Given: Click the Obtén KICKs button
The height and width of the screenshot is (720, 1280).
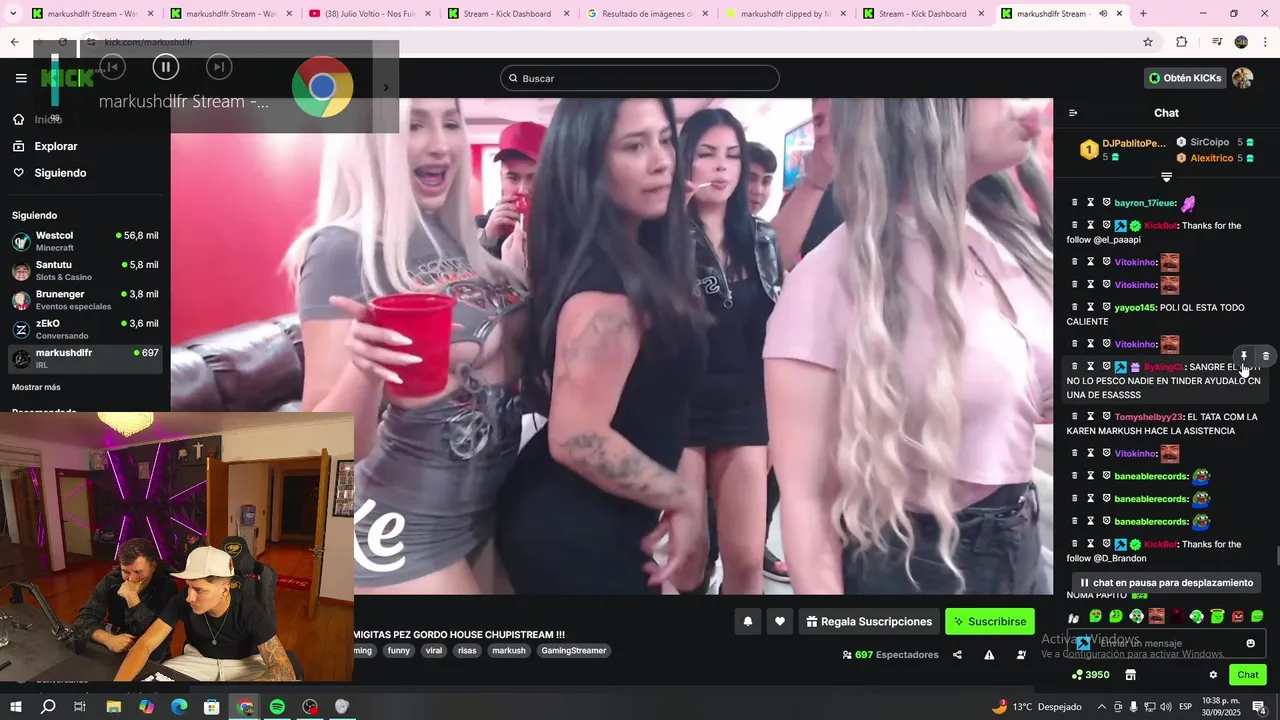Looking at the screenshot, I should pos(1185,78).
